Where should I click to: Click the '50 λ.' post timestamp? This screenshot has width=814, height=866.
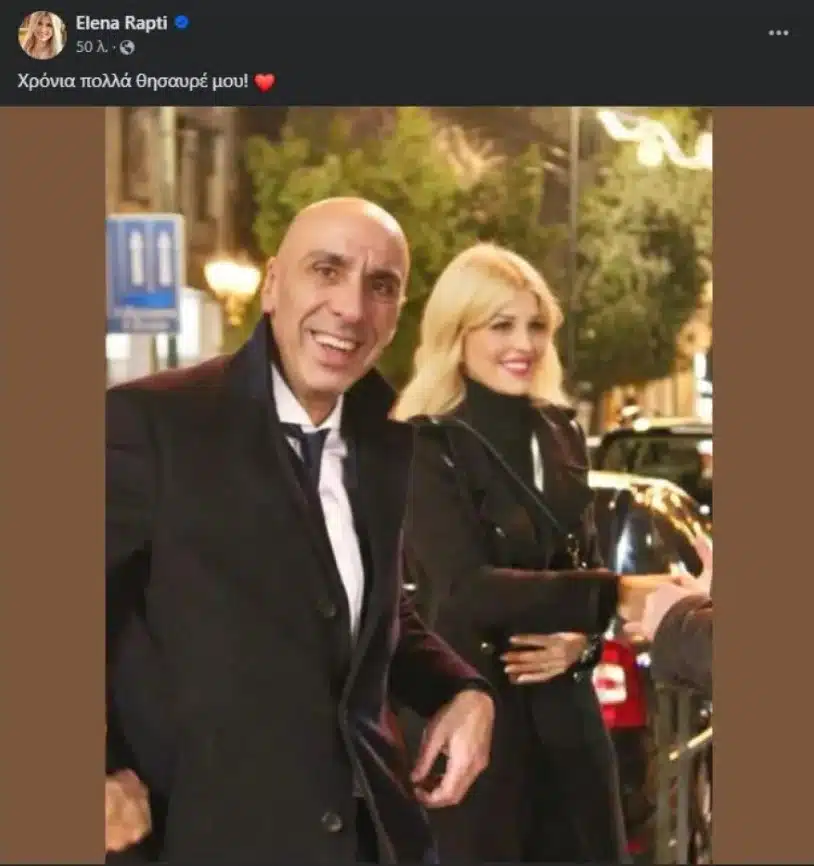[91, 47]
